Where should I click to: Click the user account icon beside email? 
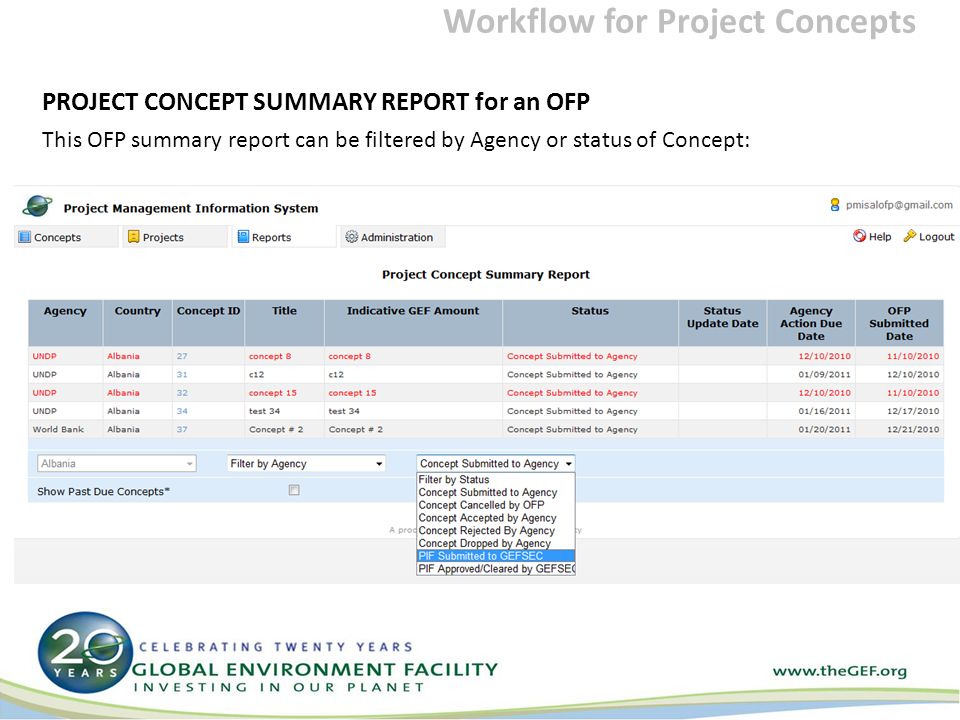(x=834, y=204)
